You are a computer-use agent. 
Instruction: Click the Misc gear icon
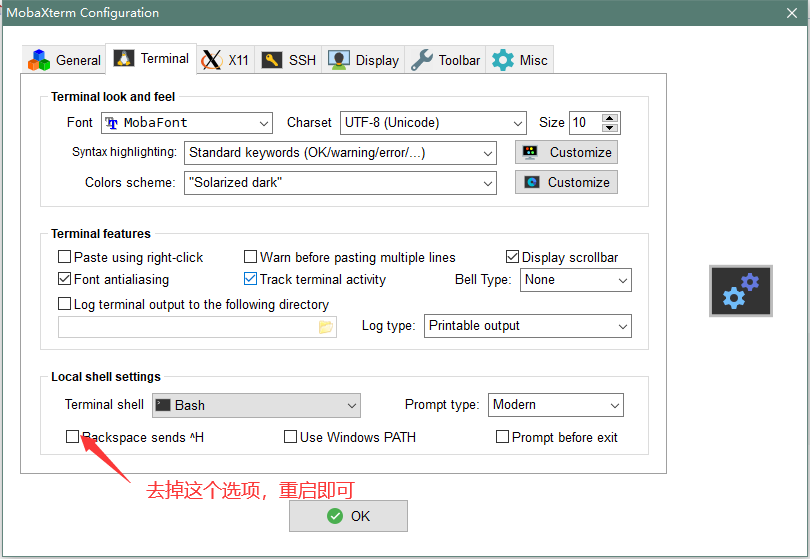click(503, 60)
